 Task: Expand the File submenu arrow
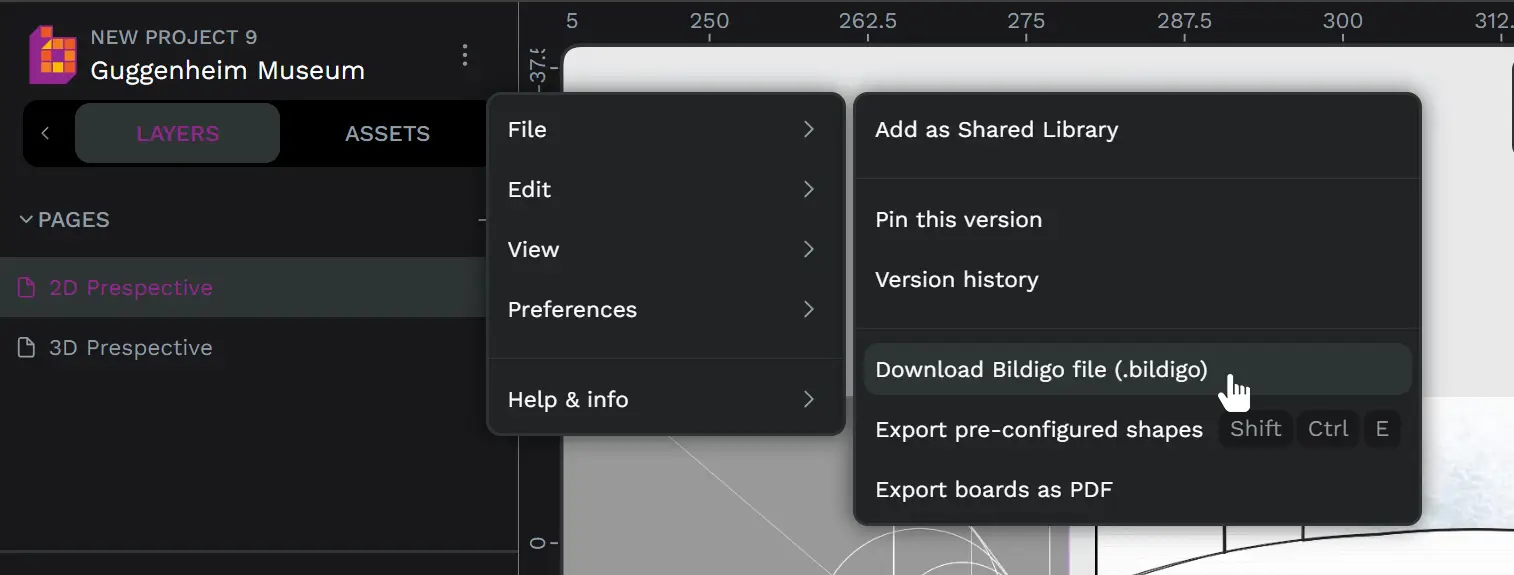[808, 130]
